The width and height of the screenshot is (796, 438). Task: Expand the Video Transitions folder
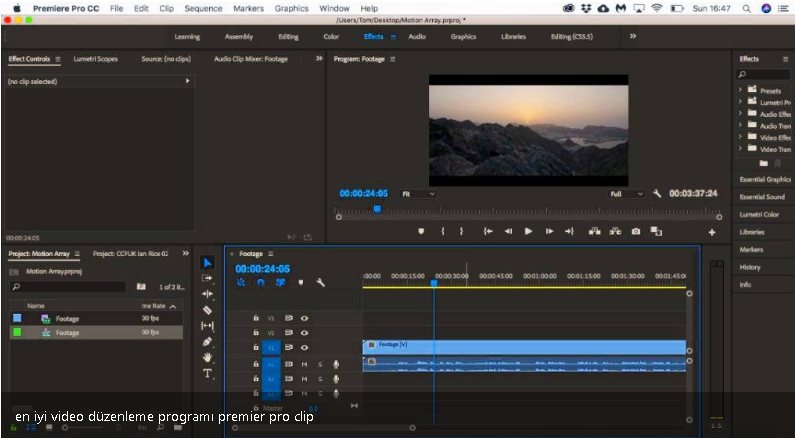(740, 149)
